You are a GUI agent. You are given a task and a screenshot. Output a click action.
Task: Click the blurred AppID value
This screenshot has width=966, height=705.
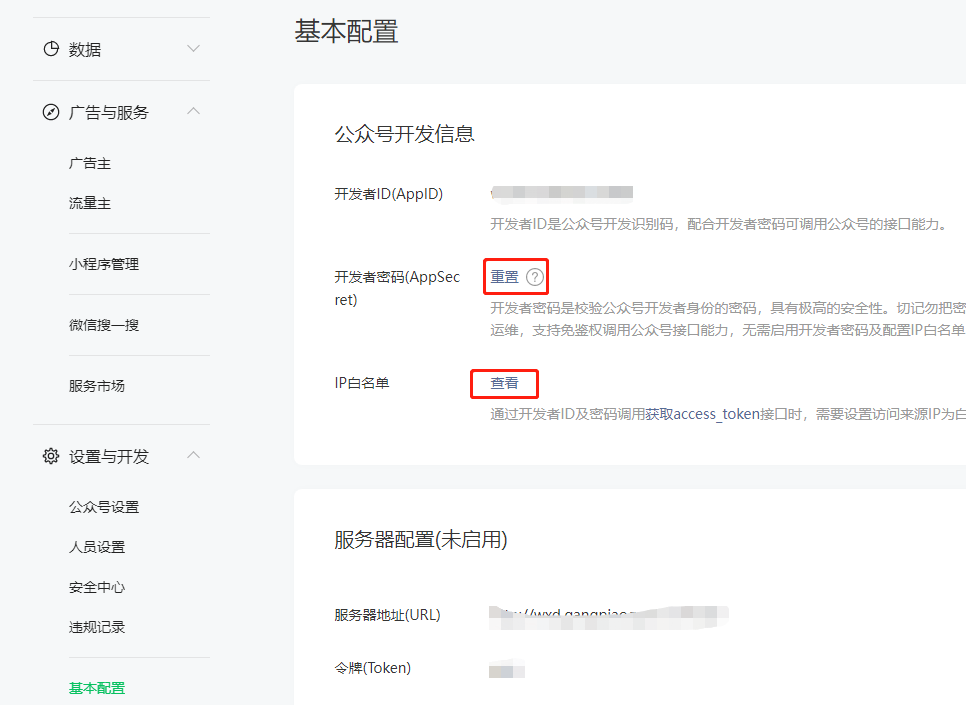562,193
